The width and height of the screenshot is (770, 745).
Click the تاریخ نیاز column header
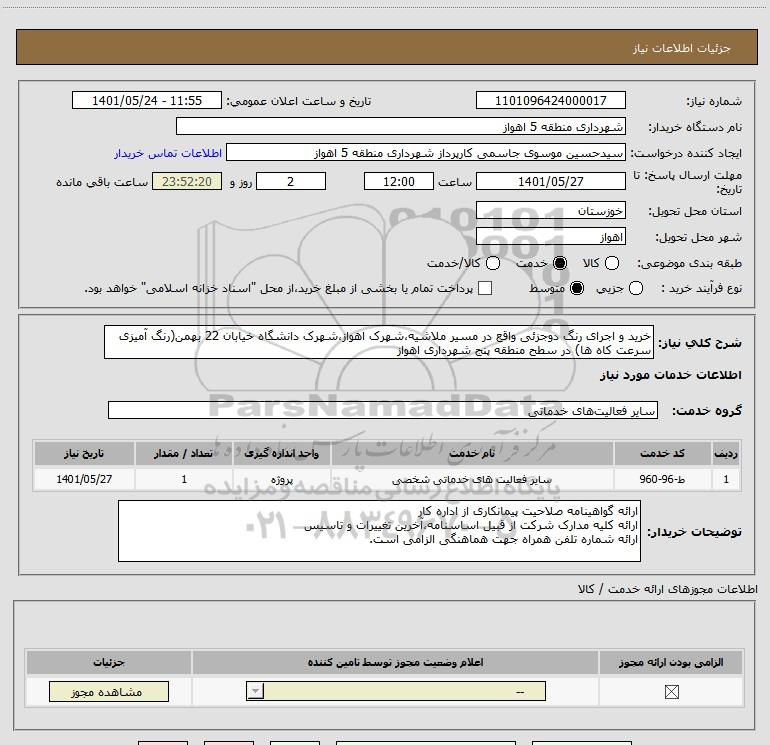[x=84, y=453]
